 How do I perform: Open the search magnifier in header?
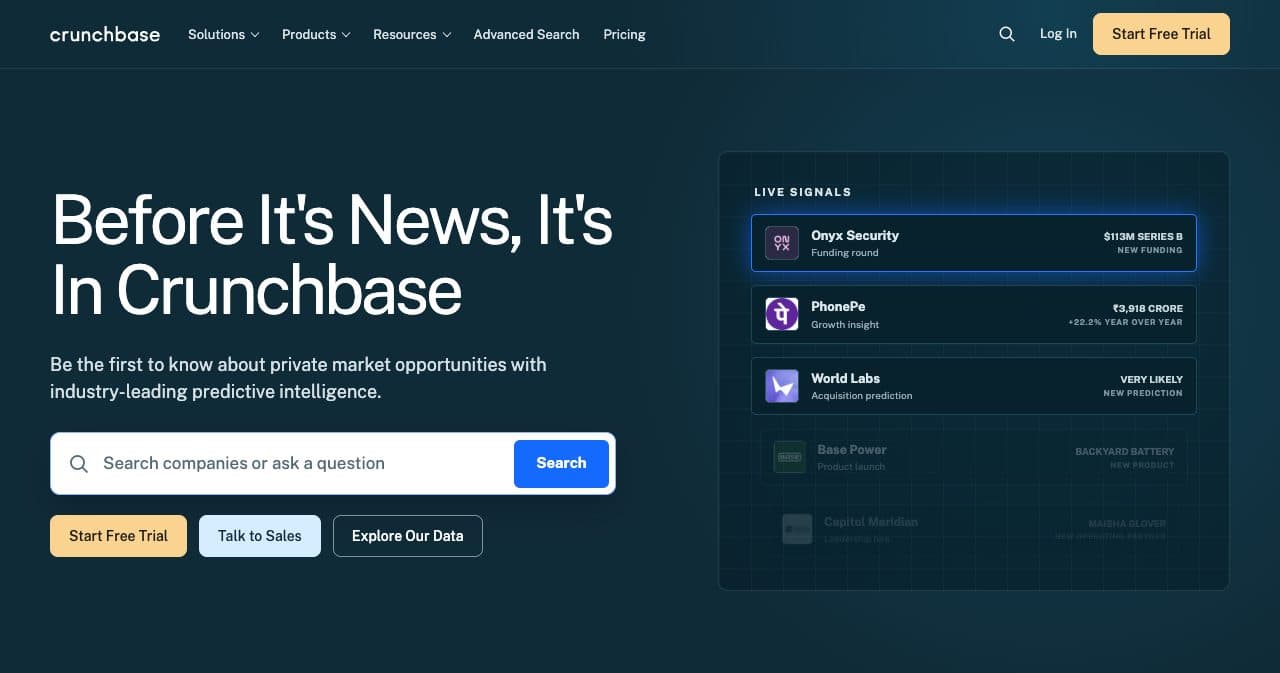point(1007,34)
